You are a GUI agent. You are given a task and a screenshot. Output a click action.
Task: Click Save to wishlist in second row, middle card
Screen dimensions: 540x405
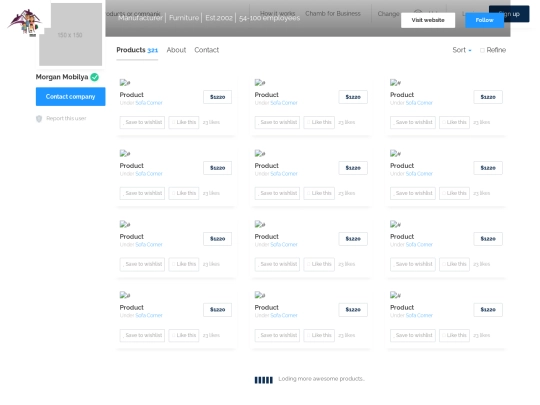pyautogui.click(x=277, y=193)
